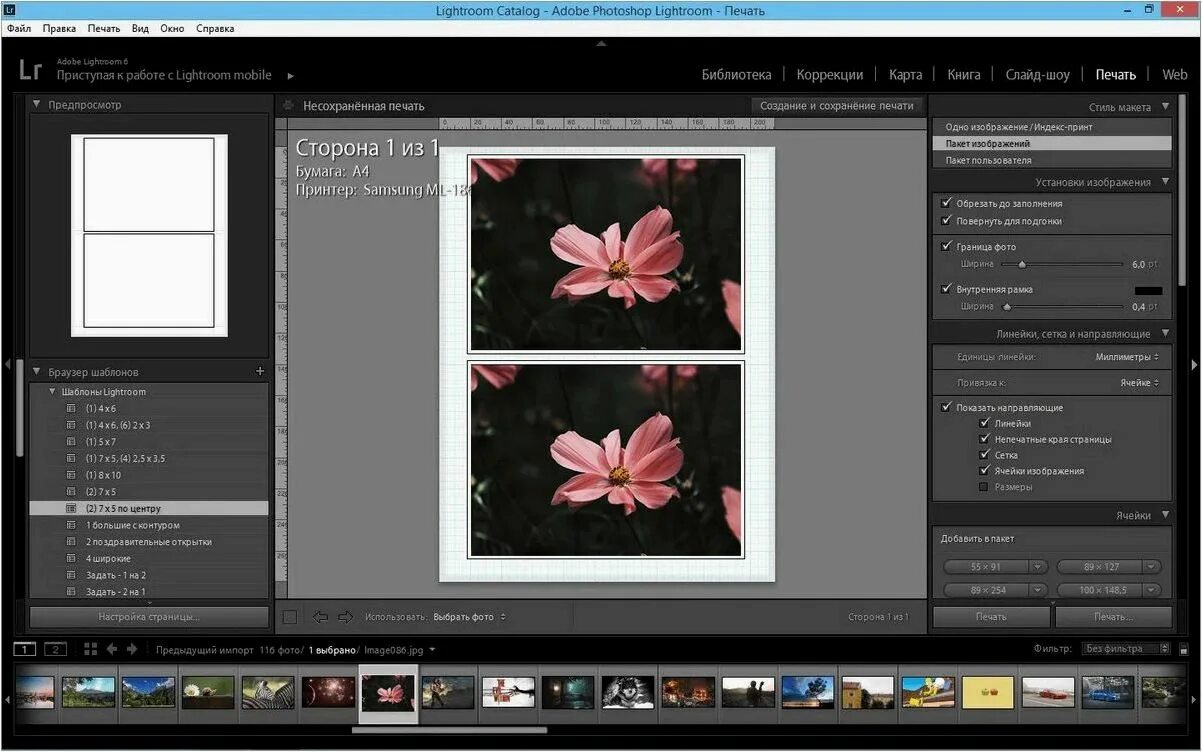Open Привязка к Ячейке dropdown
Viewport: 1202px width, 752px height.
[1139, 382]
